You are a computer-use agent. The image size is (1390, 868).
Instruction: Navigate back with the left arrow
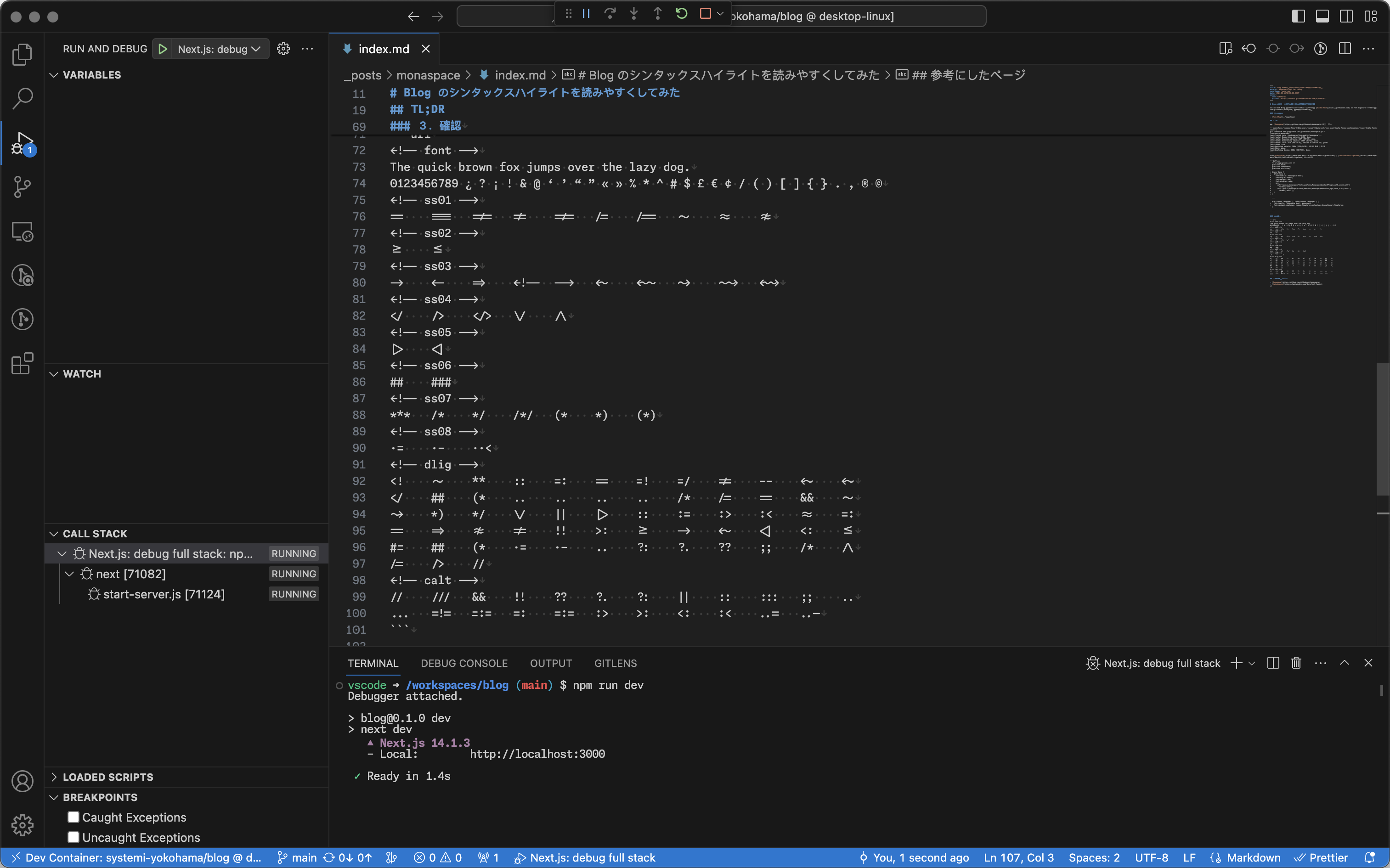point(413,16)
